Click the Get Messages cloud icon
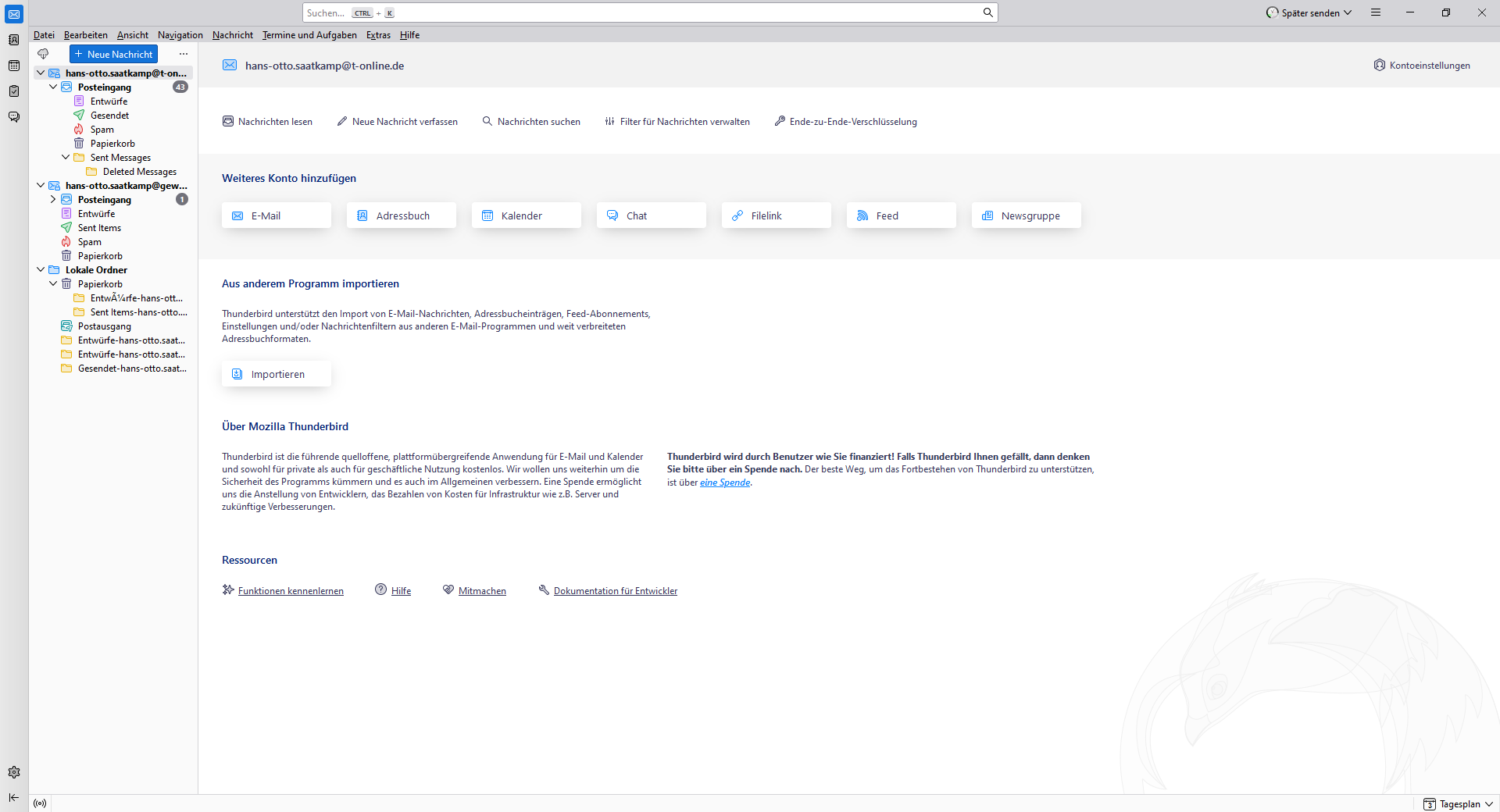This screenshot has height=812, width=1500. click(43, 54)
